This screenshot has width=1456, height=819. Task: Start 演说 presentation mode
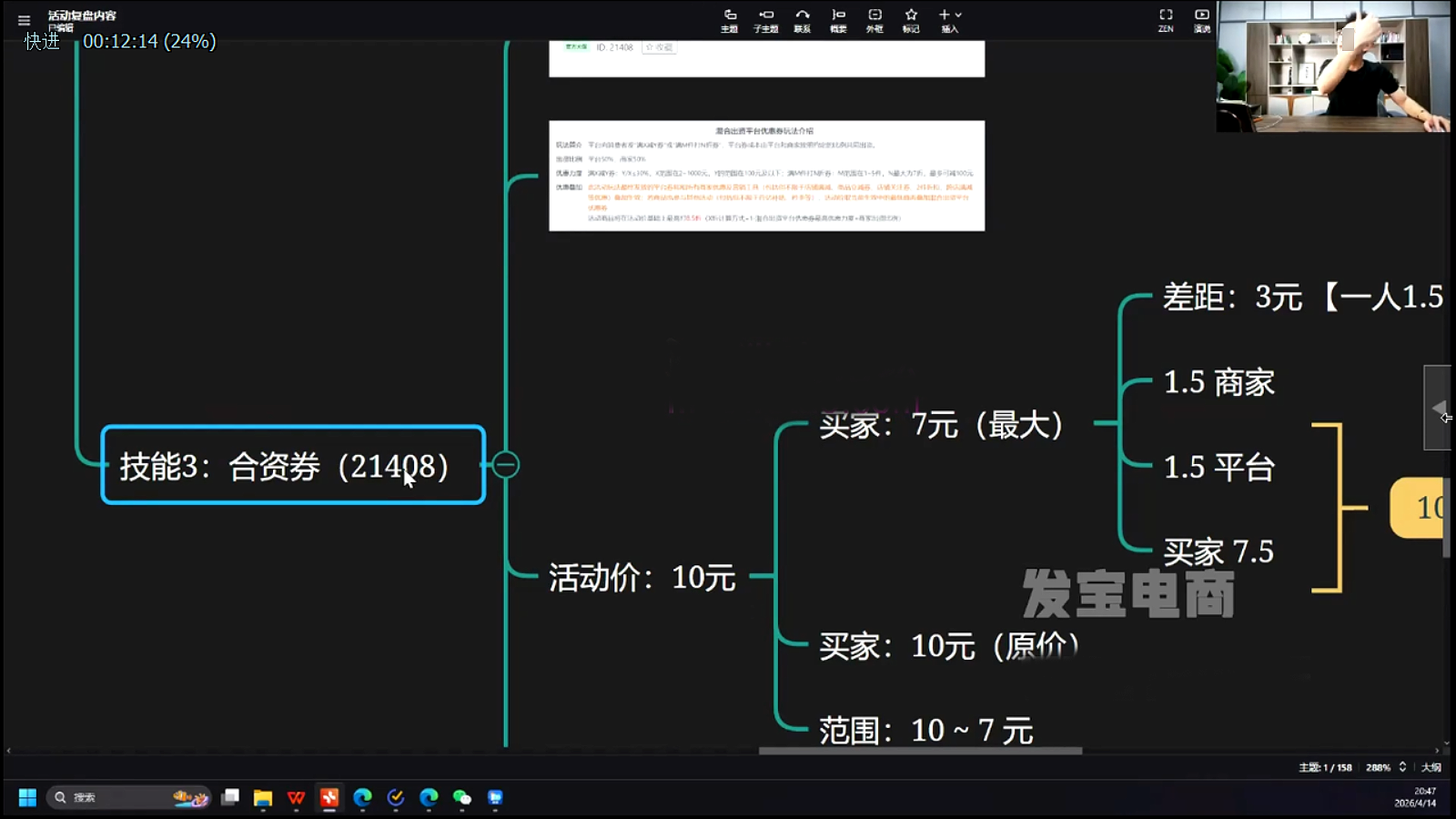(1202, 20)
